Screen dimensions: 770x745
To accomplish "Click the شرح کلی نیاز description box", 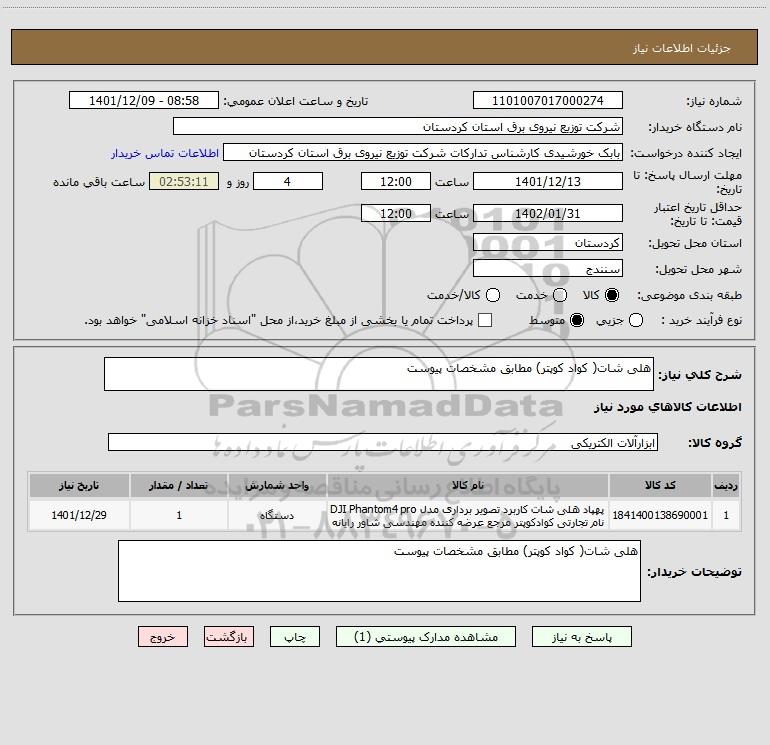I will pyautogui.click(x=379, y=374).
